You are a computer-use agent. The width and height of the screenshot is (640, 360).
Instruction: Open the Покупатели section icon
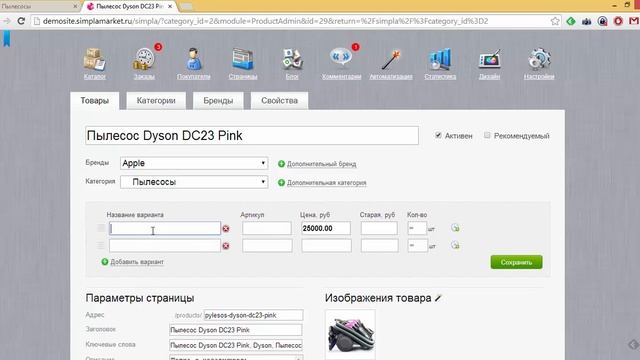193,59
